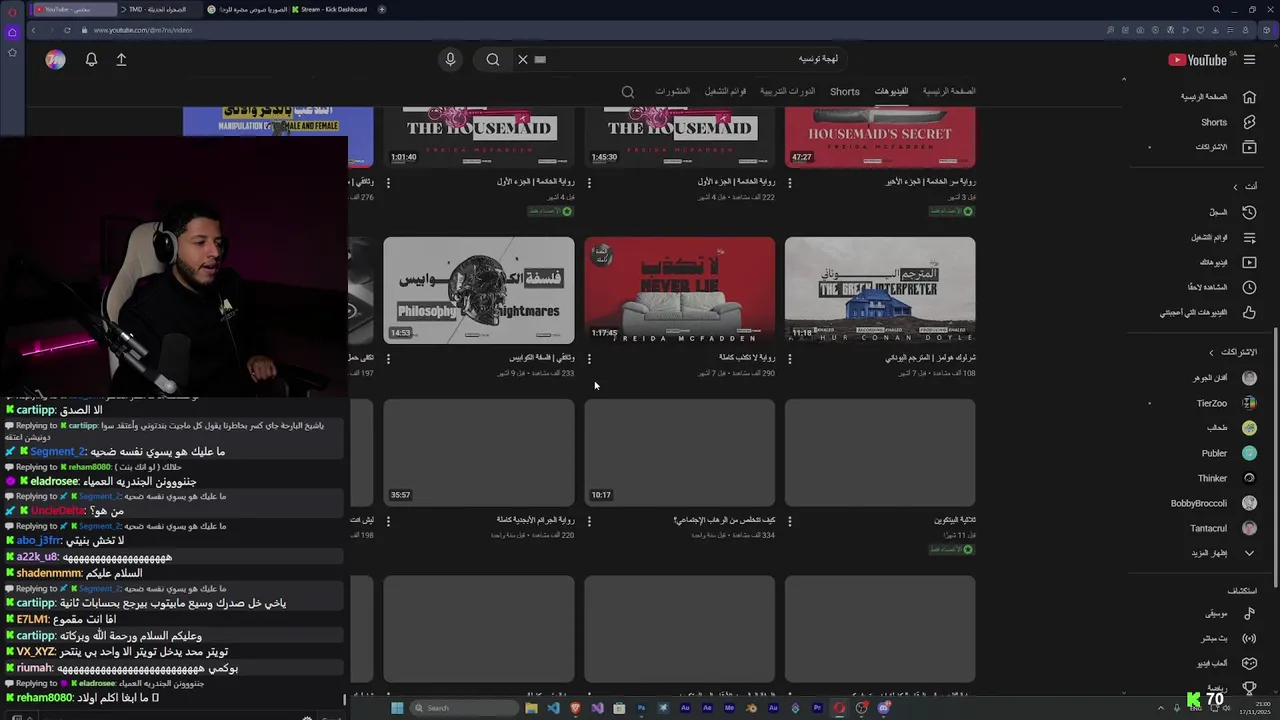Search within channel using magnifier icon
The height and width of the screenshot is (720, 1280).
pyautogui.click(x=628, y=92)
